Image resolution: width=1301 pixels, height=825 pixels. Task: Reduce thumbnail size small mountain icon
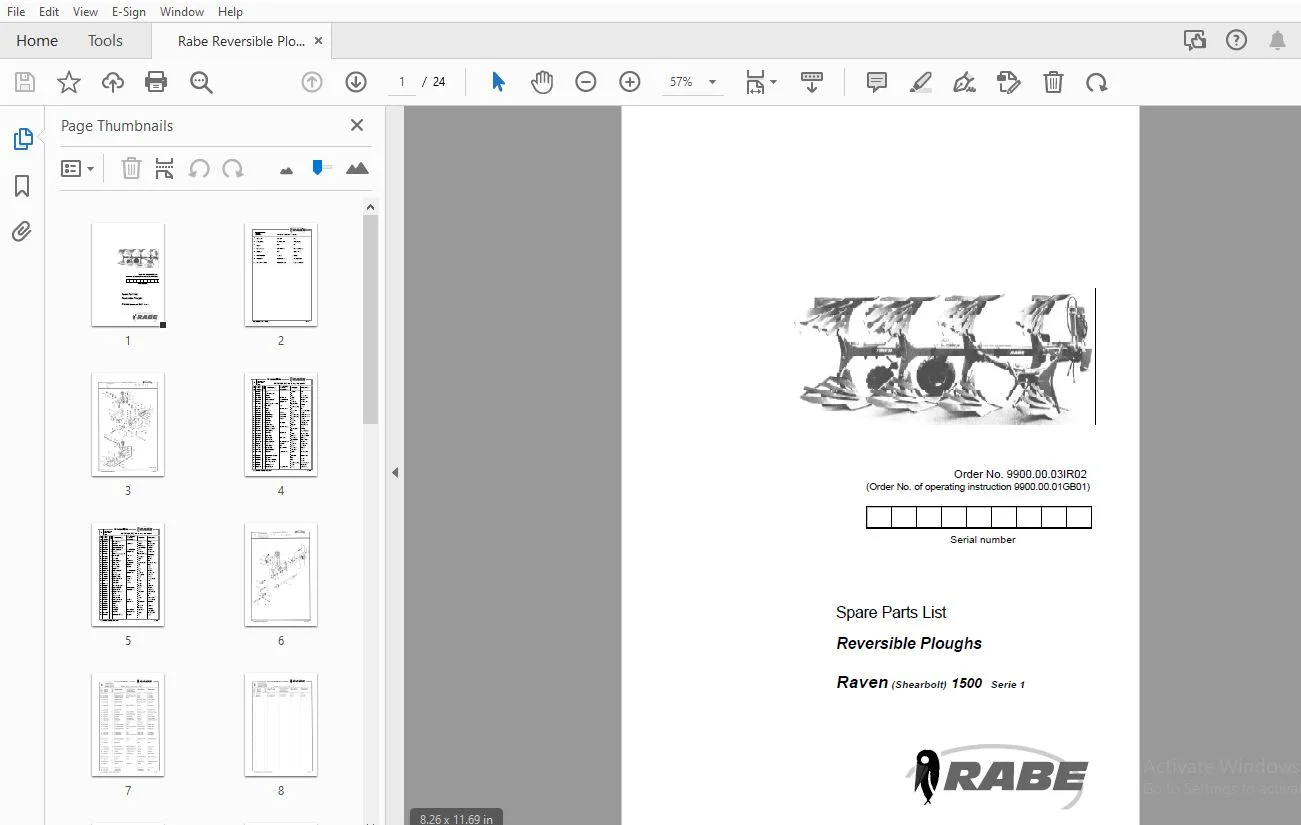[287, 170]
